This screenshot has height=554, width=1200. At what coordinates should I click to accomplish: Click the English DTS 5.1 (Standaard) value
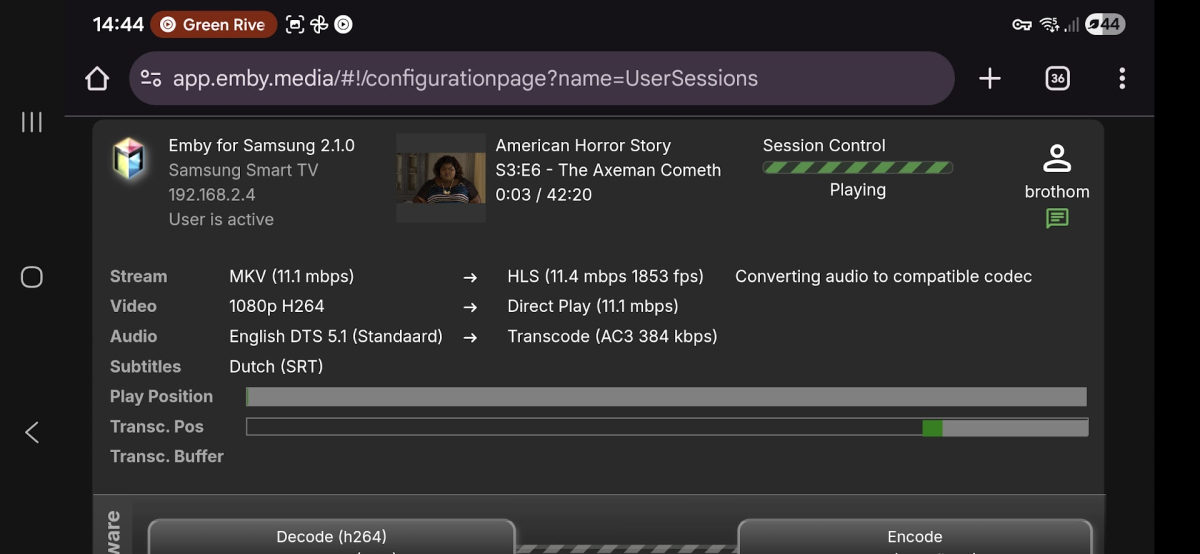click(336, 336)
